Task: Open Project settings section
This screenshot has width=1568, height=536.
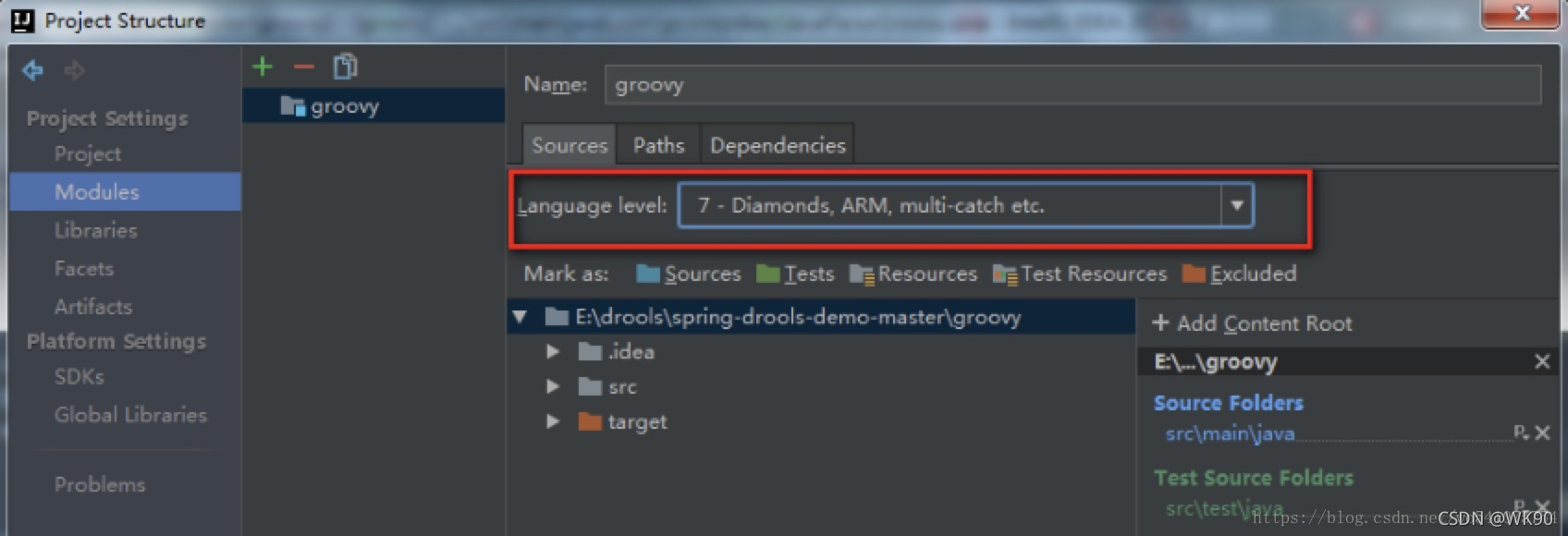Action: (x=88, y=154)
